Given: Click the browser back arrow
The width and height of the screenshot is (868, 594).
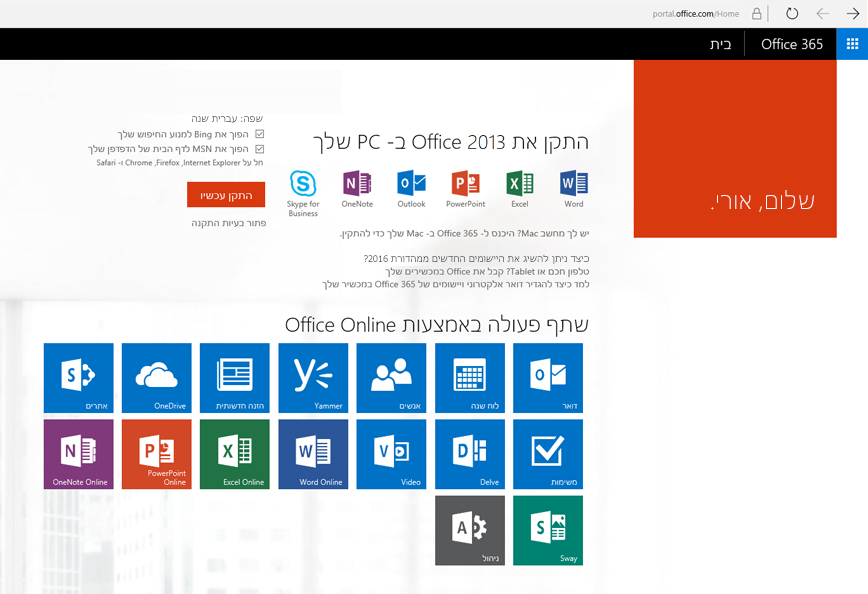Looking at the screenshot, I should (823, 14).
